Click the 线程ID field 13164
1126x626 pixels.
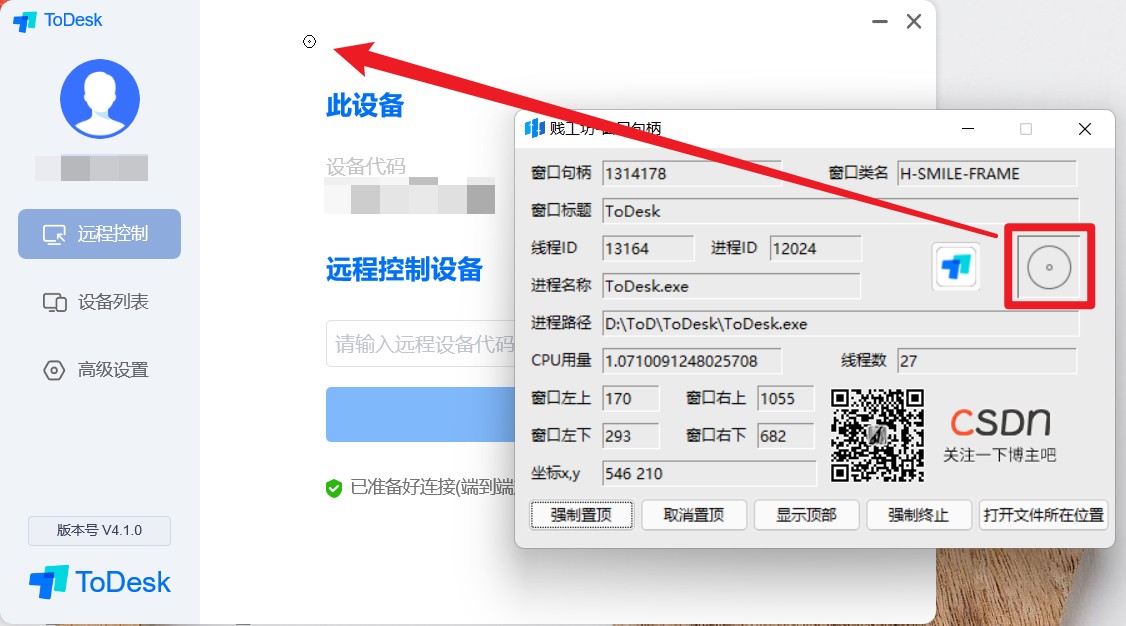[648, 248]
